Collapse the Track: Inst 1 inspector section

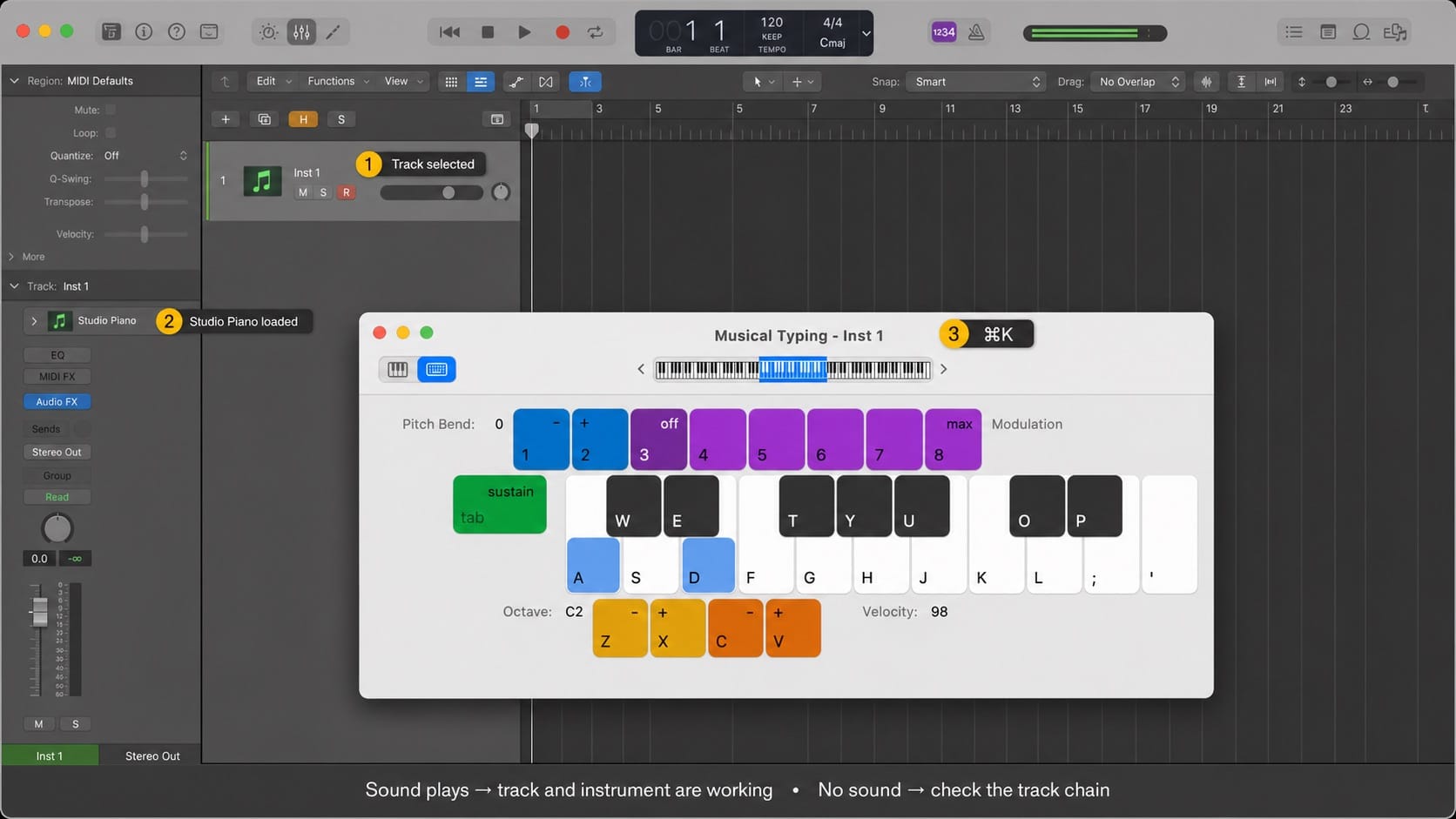(x=14, y=286)
